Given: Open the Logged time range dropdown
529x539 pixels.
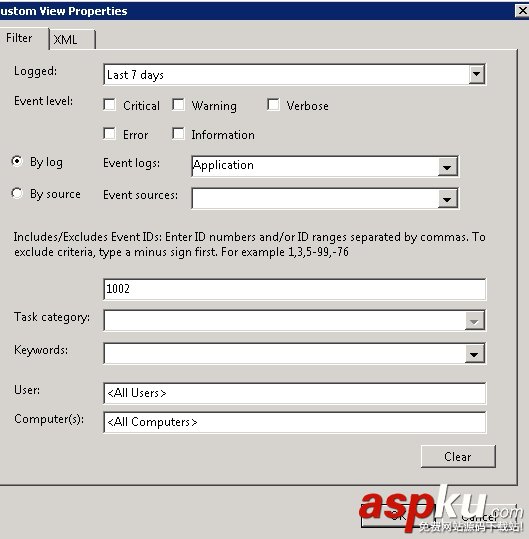Looking at the screenshot, I should (476, 74).
